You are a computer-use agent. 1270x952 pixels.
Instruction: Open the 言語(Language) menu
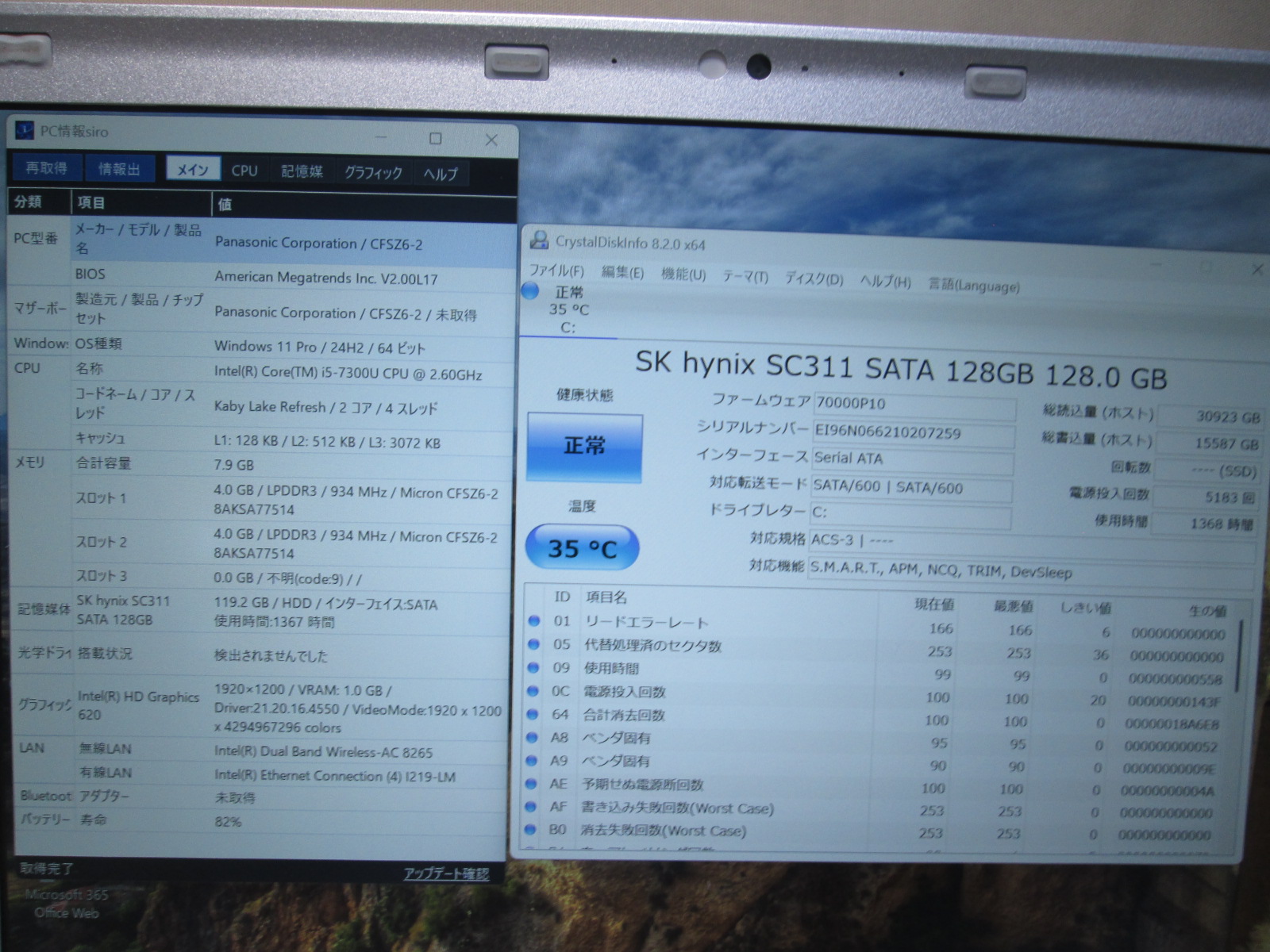pyautogui.click(x=974, y=285)
